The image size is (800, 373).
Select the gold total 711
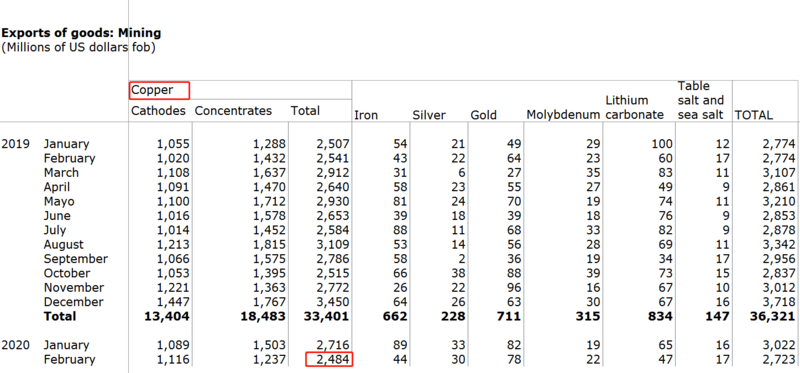click(x=509, y=316)
